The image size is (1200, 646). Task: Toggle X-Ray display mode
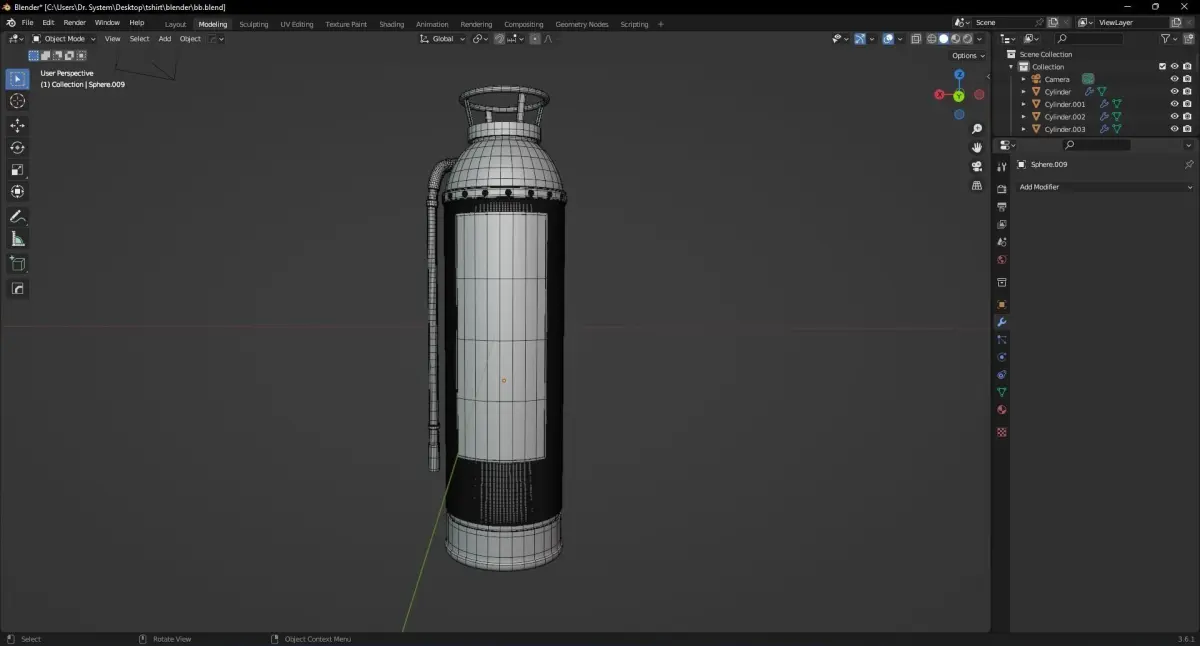click(x=914, y=39)
